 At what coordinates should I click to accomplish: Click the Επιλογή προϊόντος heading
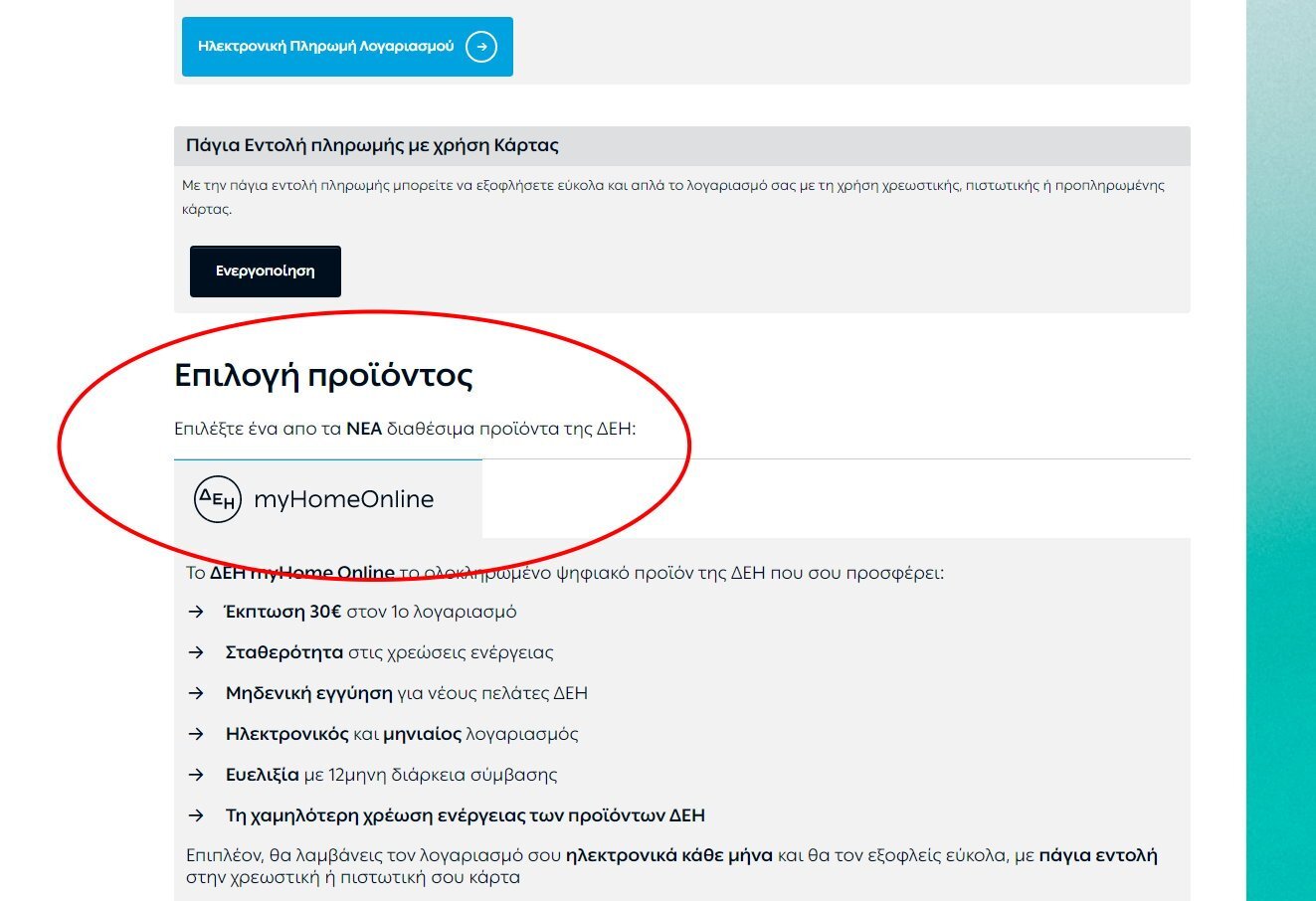click(x=323, y=375)
